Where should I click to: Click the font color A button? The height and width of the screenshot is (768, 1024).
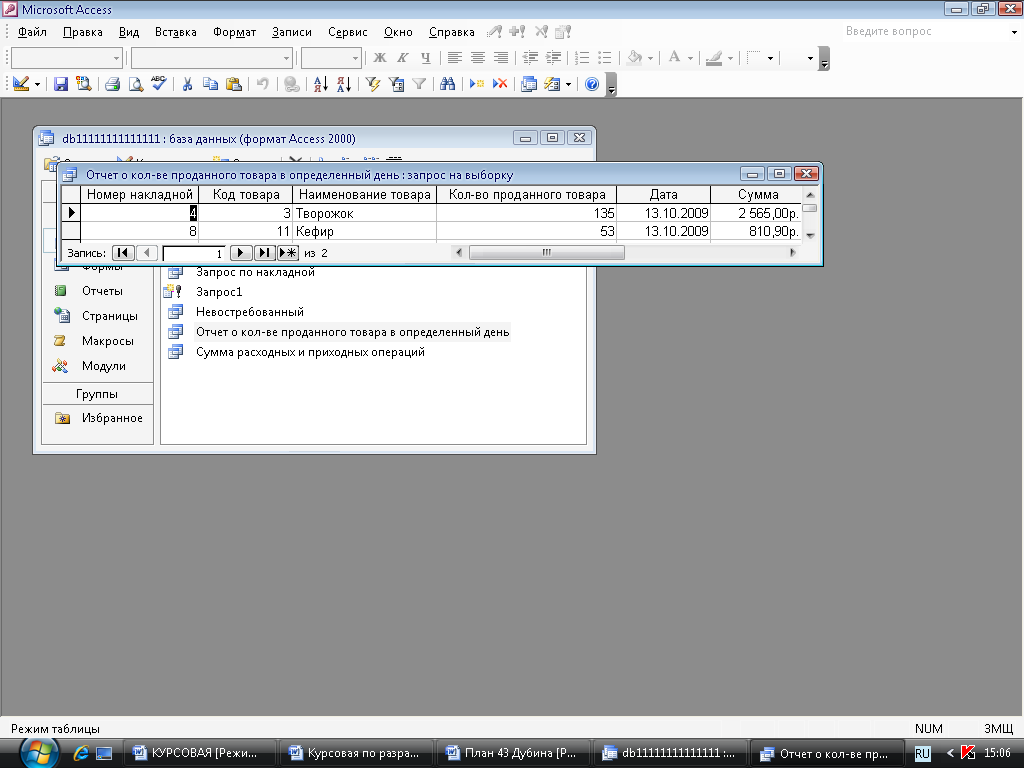click(x=675, y=58)
